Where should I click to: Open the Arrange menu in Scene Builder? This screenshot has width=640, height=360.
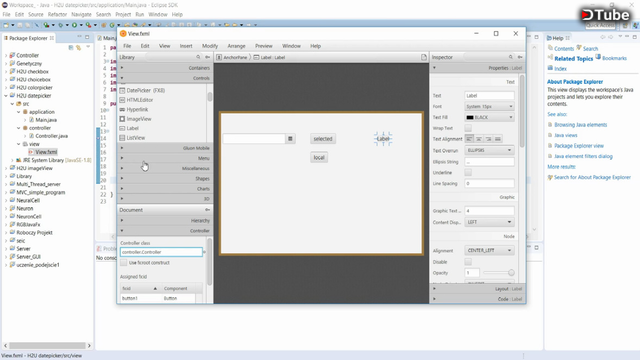click(236, 46)
